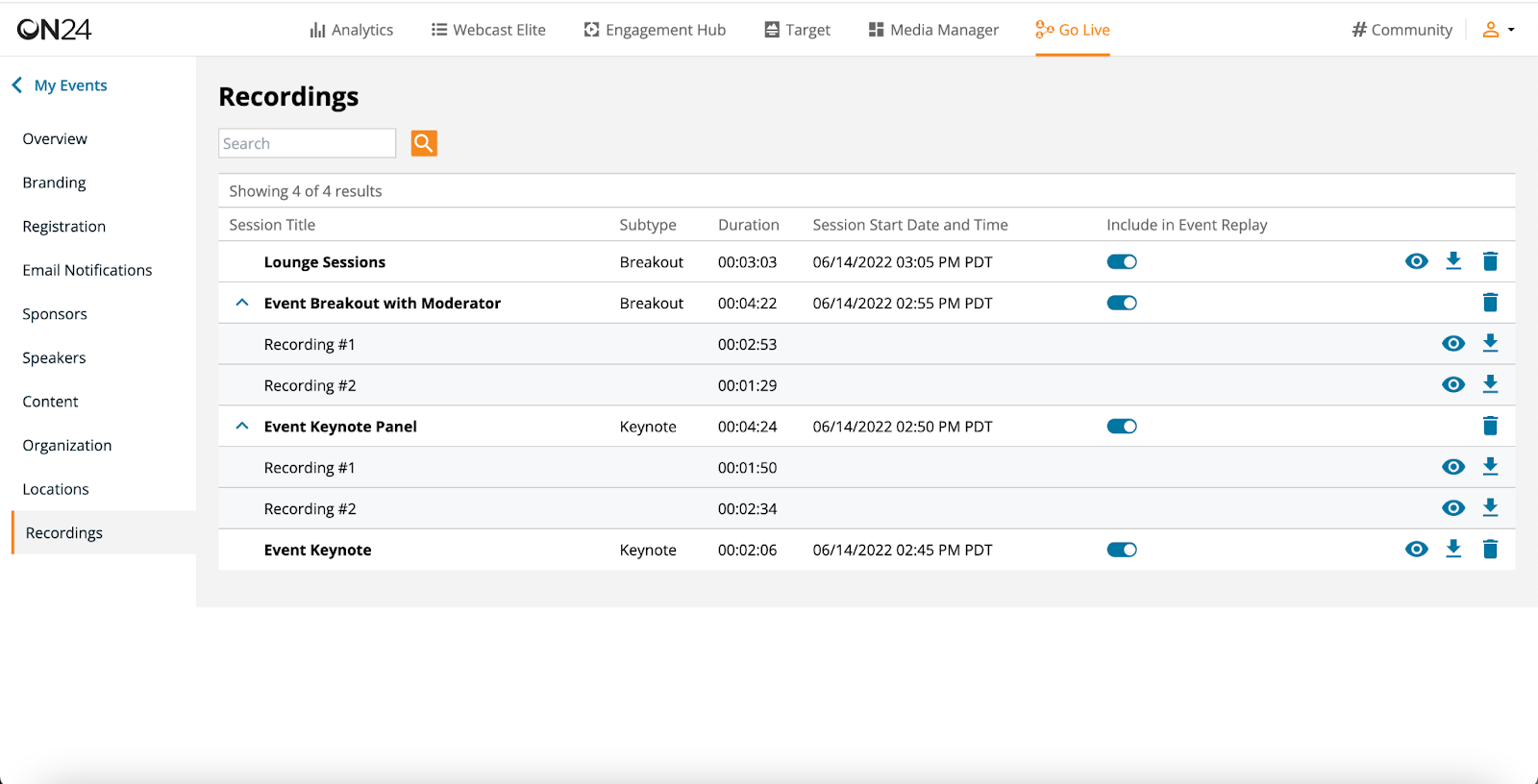Screen dimensions: 1538x784
Task: Open Overview in the sidebar
Action: click(x=55, y=139)
